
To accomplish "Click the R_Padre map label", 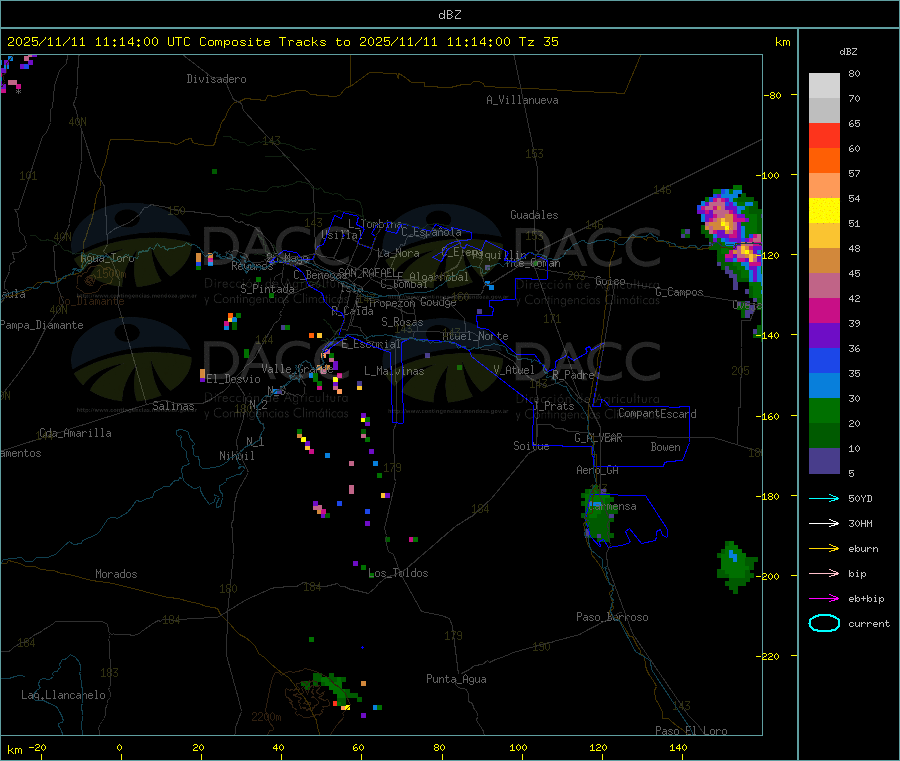I will coord(573,375).
